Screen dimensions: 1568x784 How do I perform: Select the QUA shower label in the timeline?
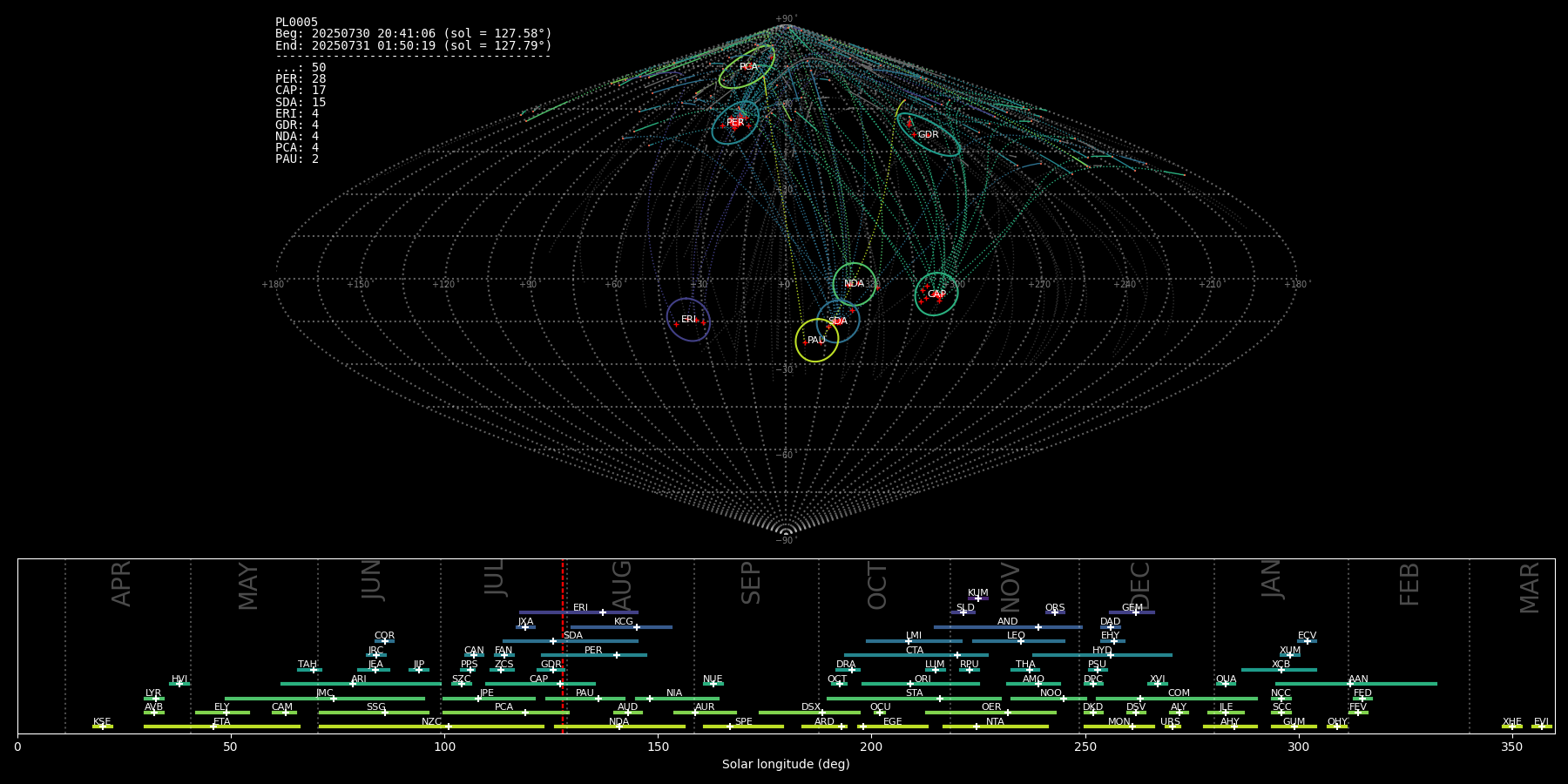pos(1226,679)
